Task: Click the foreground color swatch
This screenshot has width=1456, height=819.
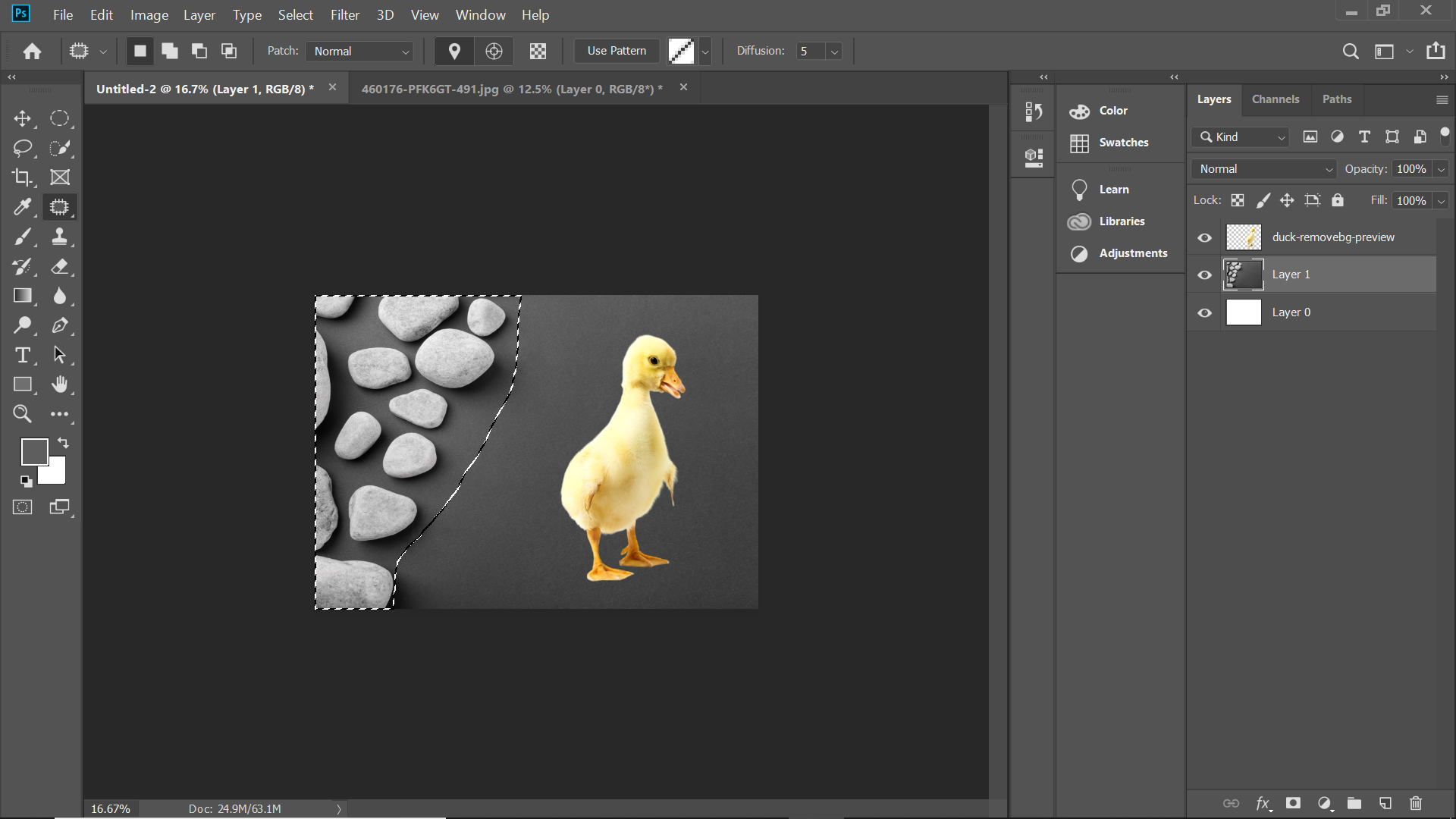Action: pyautogui.click(x=33, y=452)
